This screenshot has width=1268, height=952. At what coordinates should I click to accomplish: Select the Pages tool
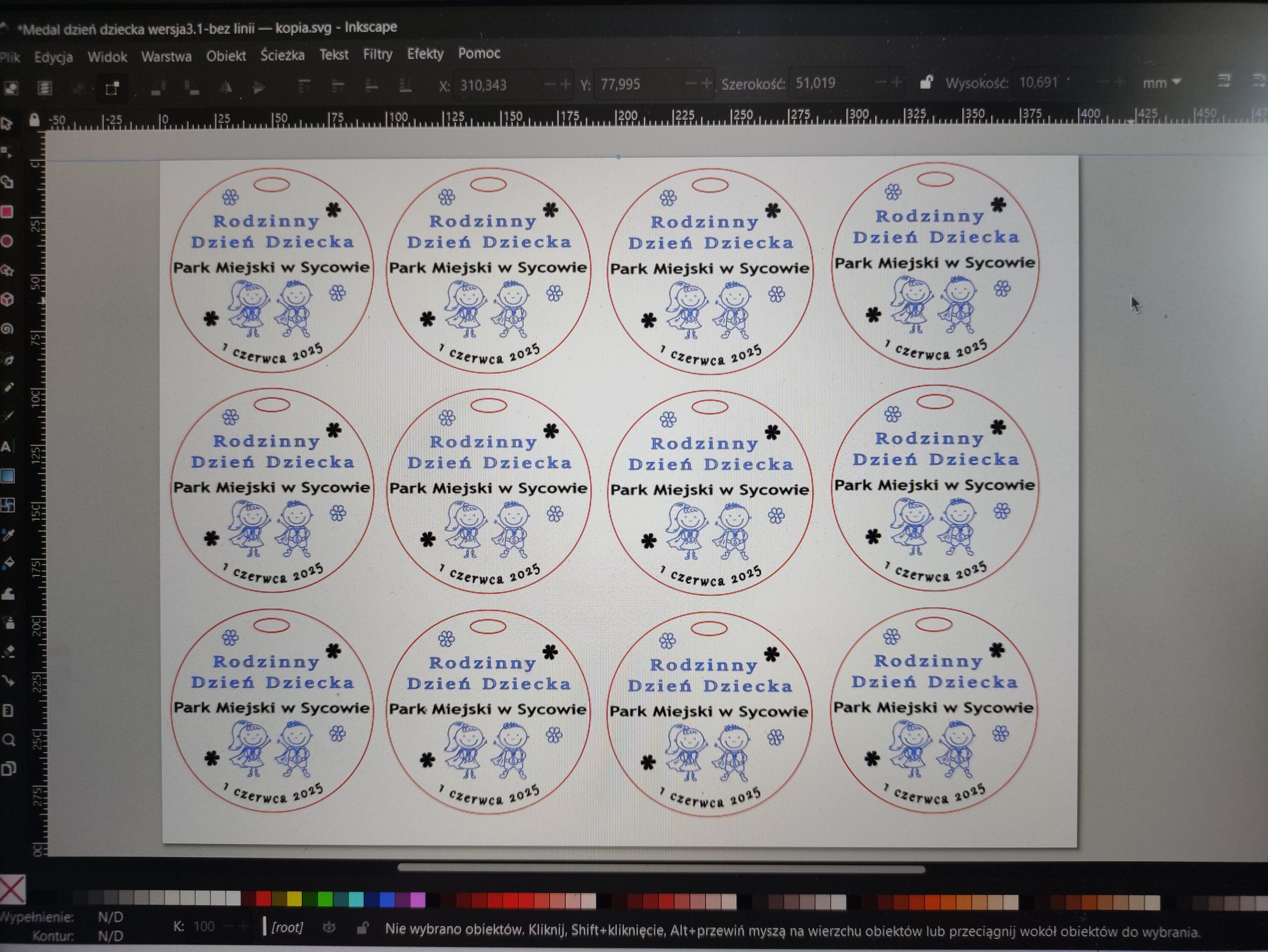8,769
